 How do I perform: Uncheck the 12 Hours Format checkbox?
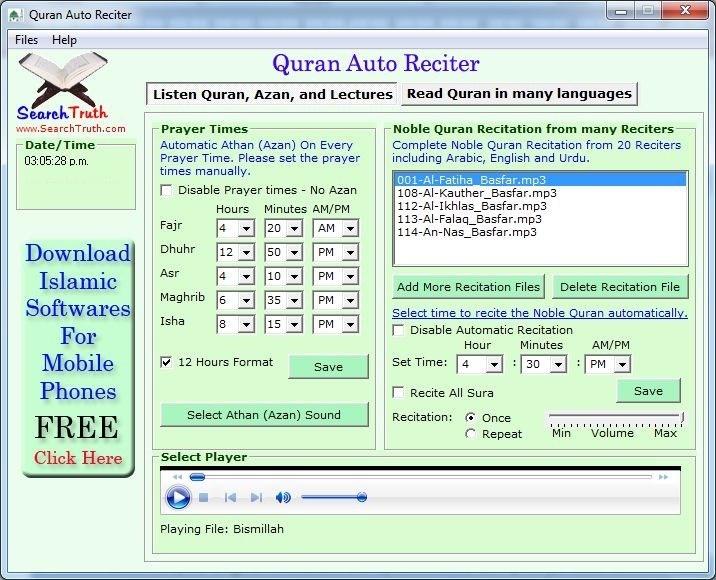pos(166,362)
